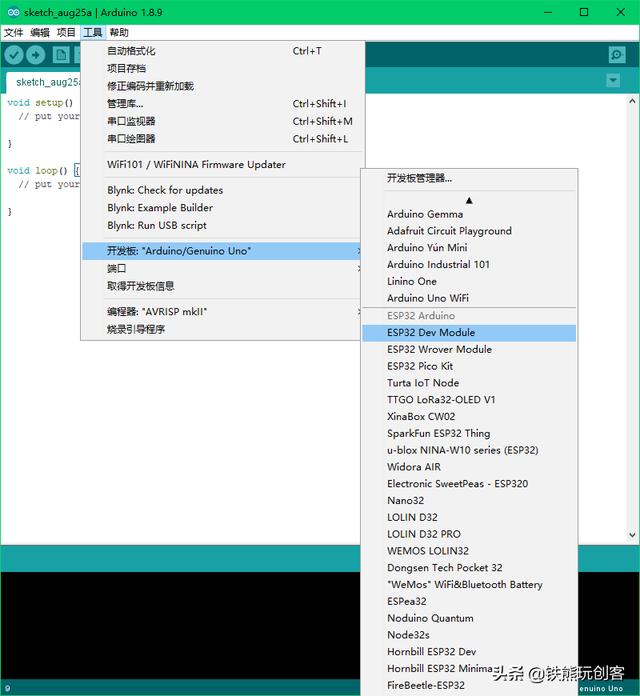The width and height of the screenshot is (640, 696).
Task: Click the void loop() code line
Action: (x=43, y=170)
